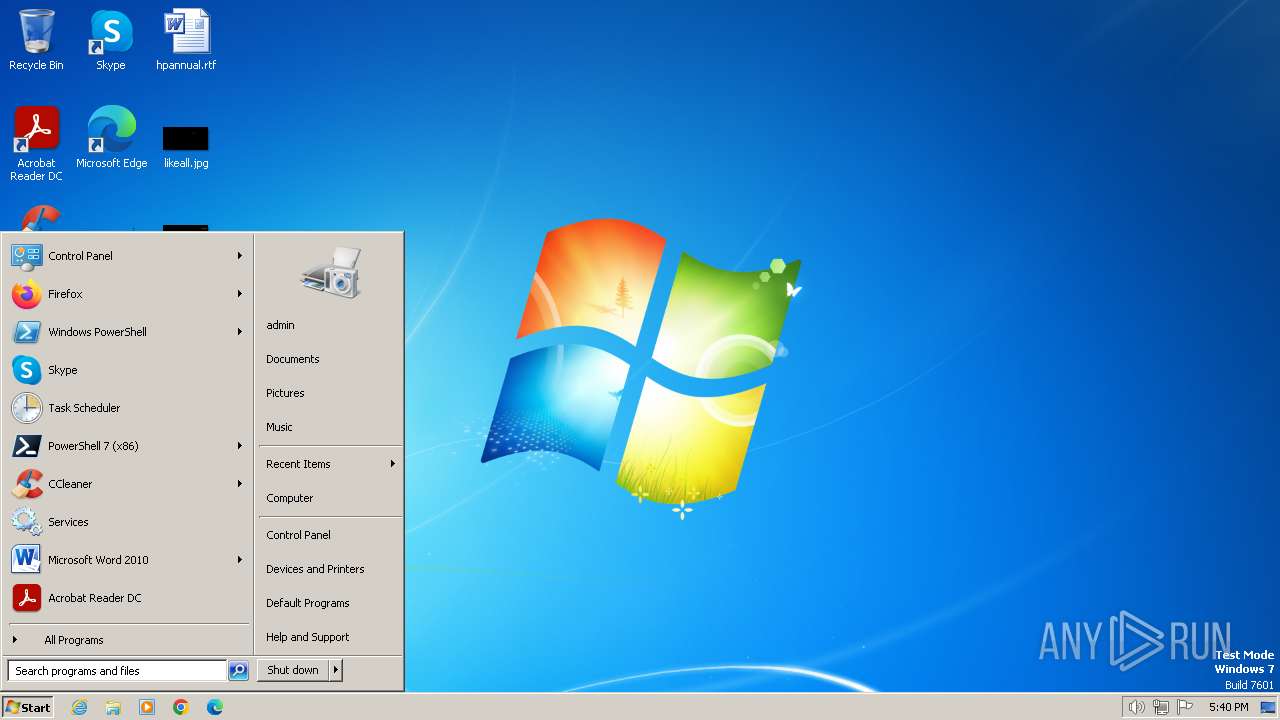This screenshot has height=720, width=1280.
Task: Click the volume speaker icon in system tray
Action: [1136, 707]
